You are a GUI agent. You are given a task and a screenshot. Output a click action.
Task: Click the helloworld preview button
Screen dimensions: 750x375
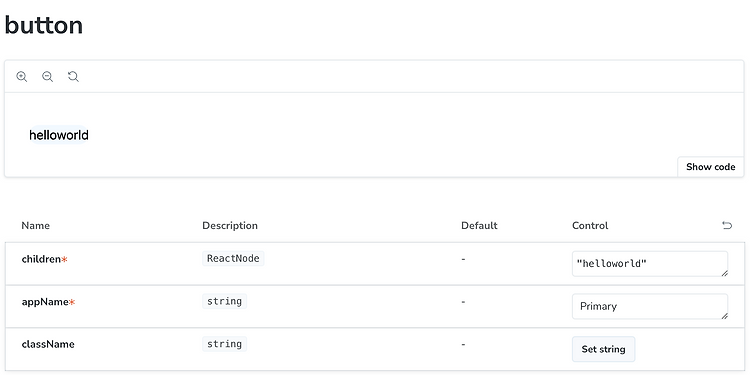(59, 135)
